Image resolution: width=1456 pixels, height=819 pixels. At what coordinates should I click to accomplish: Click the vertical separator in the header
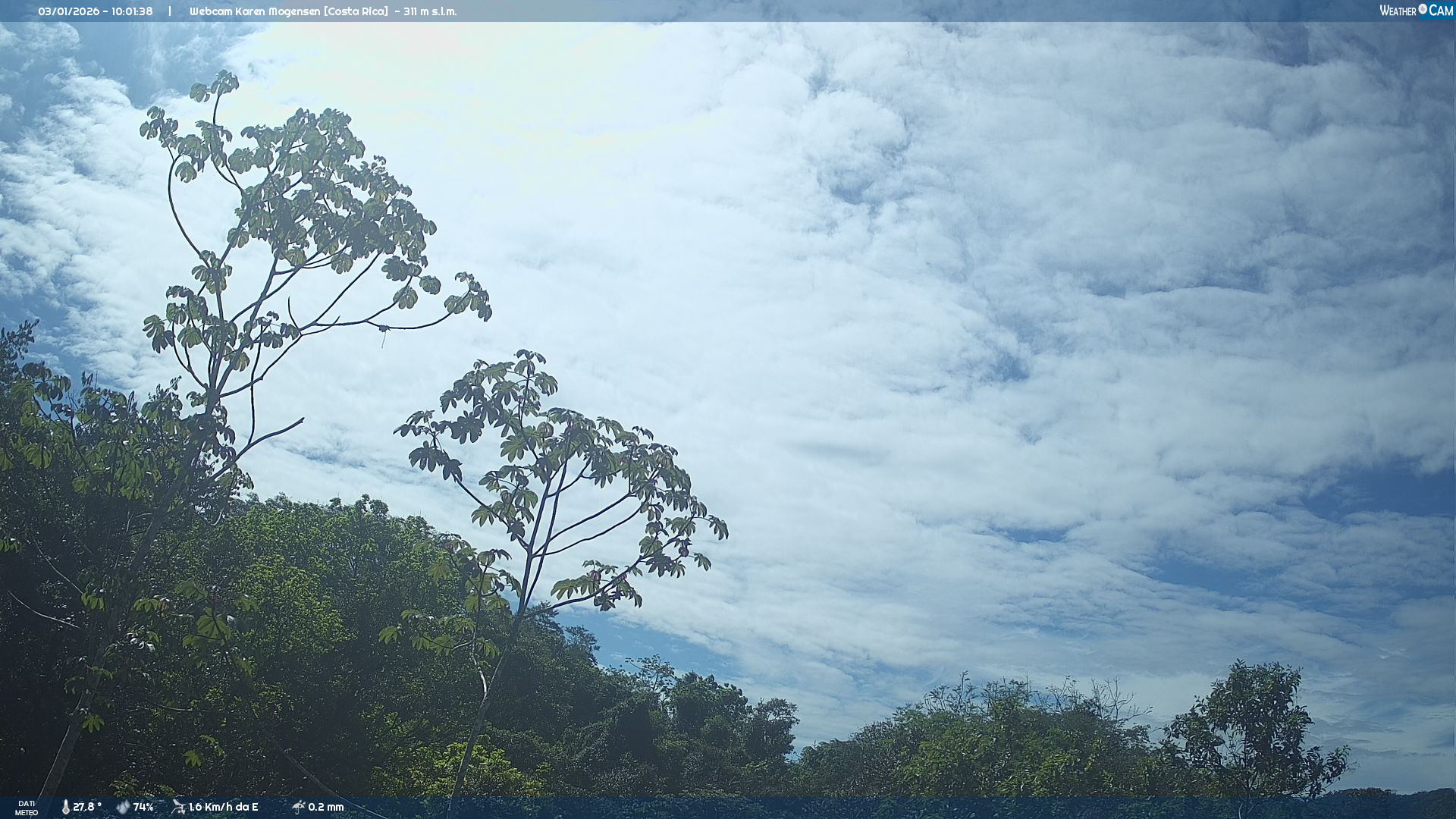coord(170,11)
